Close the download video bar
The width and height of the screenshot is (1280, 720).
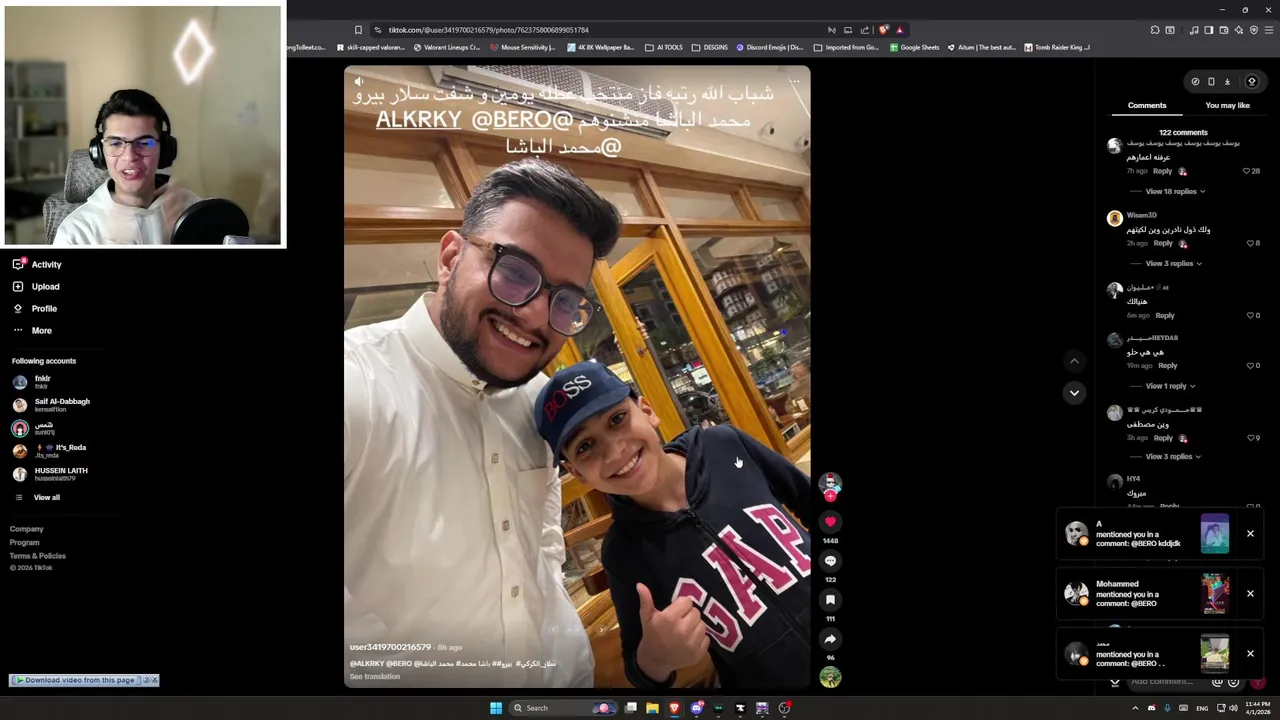[x=154, y=680]
